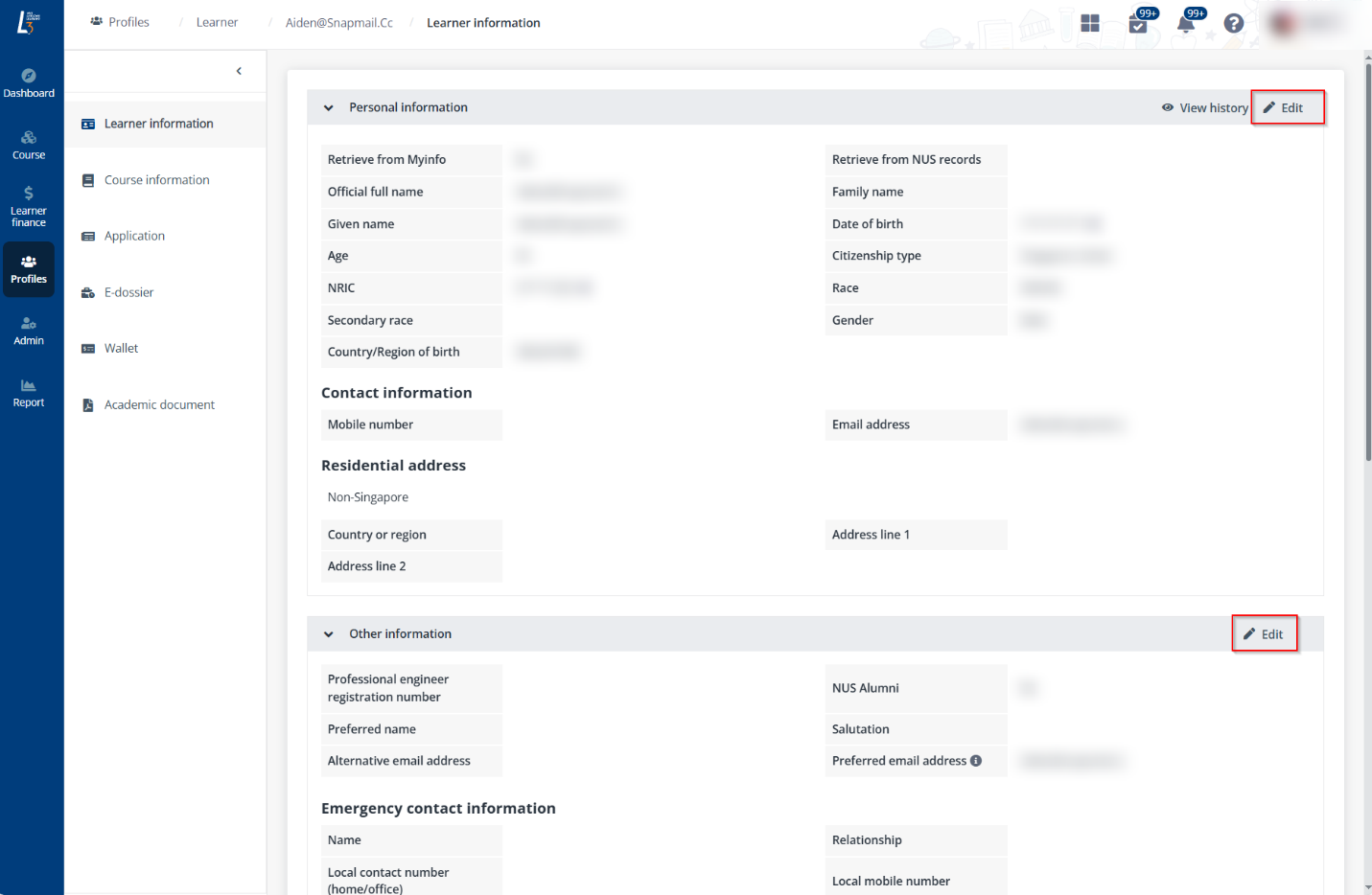Click Edit on Other information
1372x895 pixels.
pos(1264,633)
